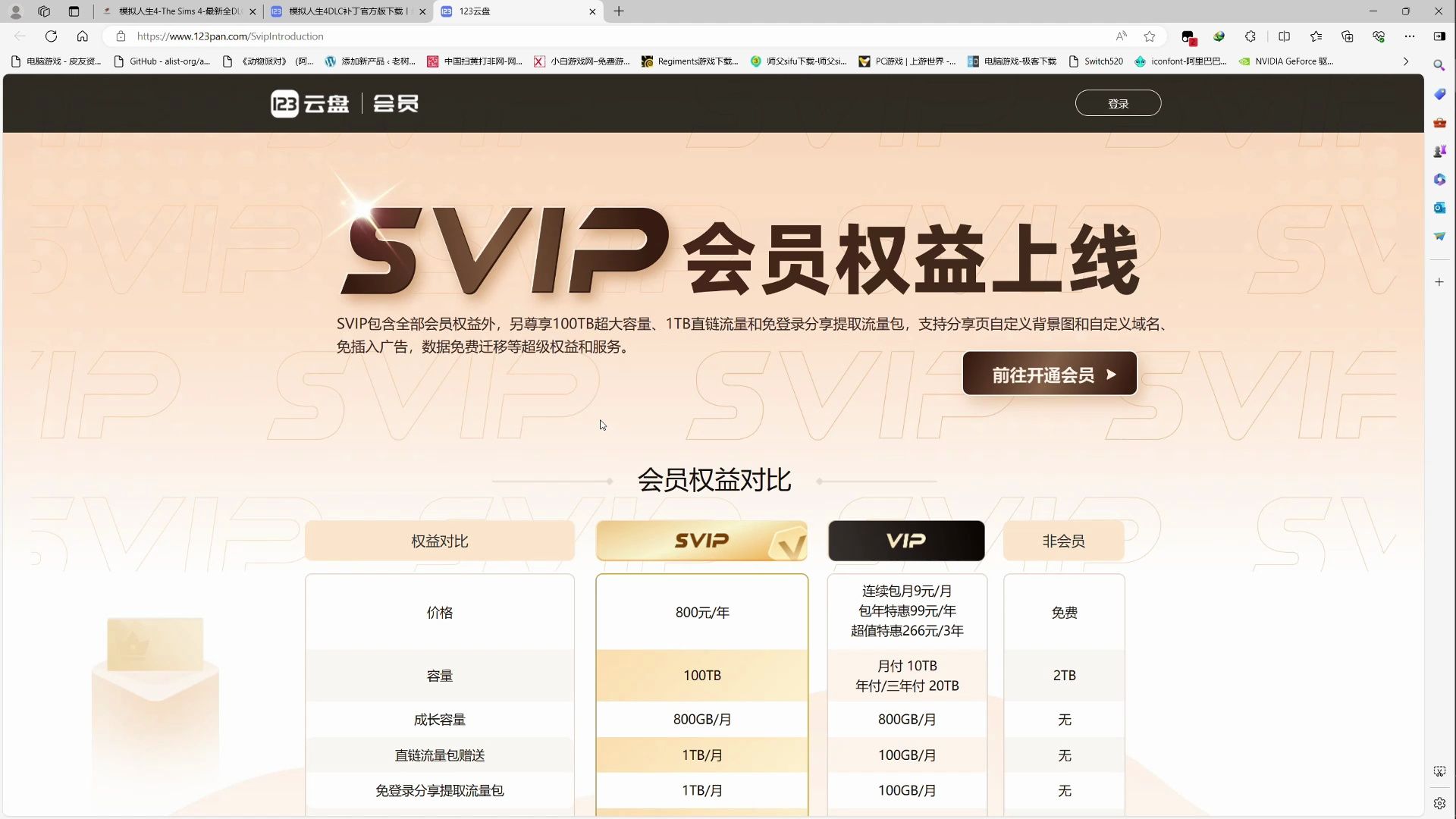Open sidebar paper plane Drop icon
Screen dimensions: 1456x819
(x=1439, y=237)
